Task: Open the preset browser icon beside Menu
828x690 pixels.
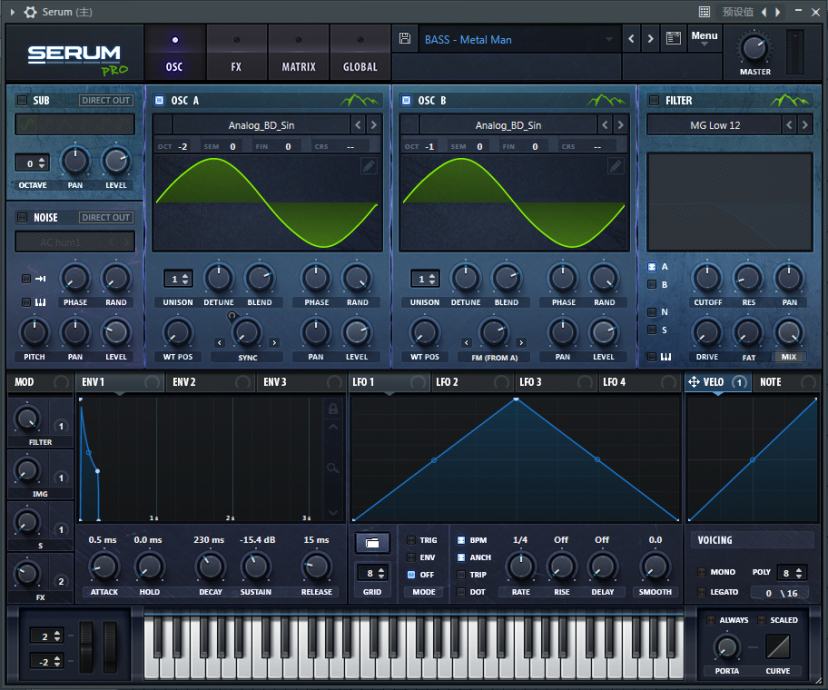Action: (x=673, y=39)
